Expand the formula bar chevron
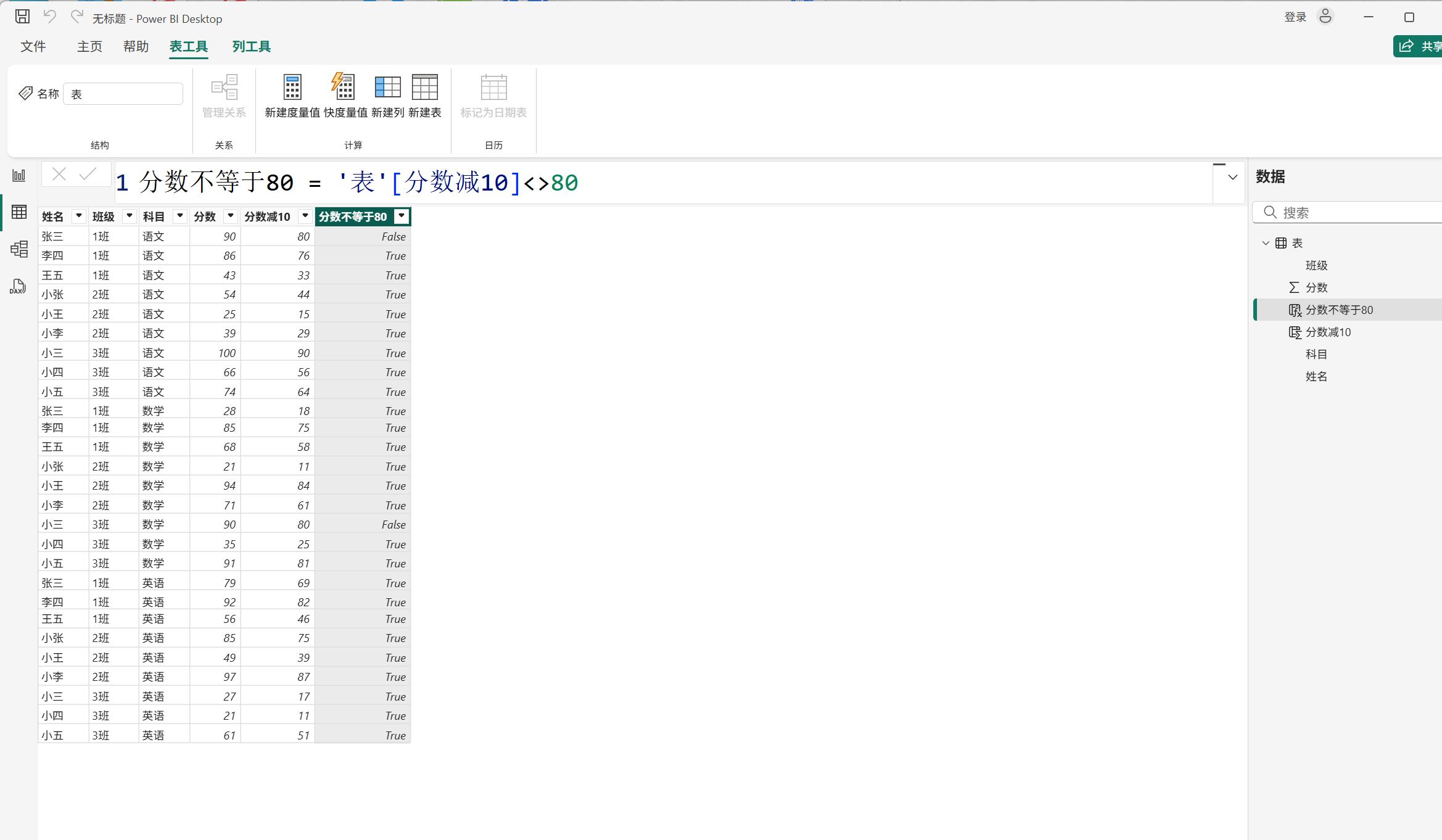1442x840 pixels. pyautogui.click(x=1232, y=178)
